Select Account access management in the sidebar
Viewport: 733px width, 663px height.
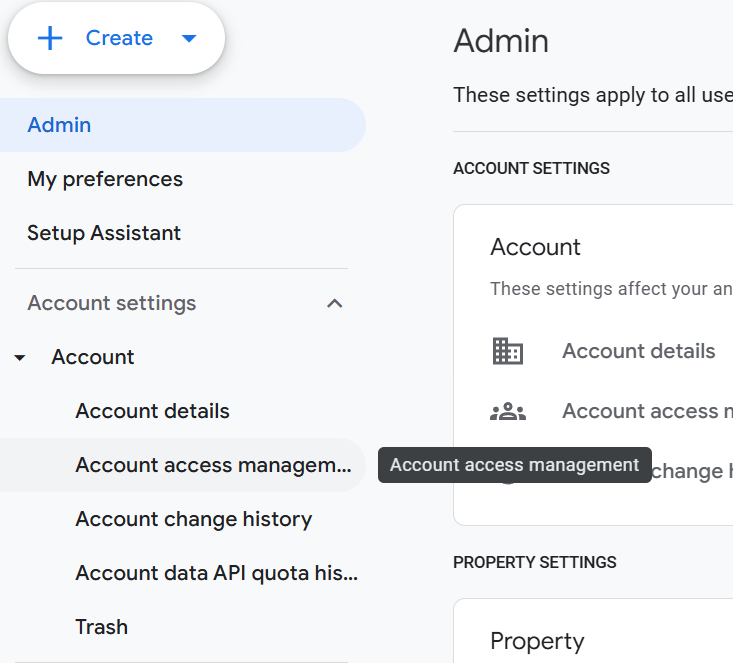pos(213,465)
